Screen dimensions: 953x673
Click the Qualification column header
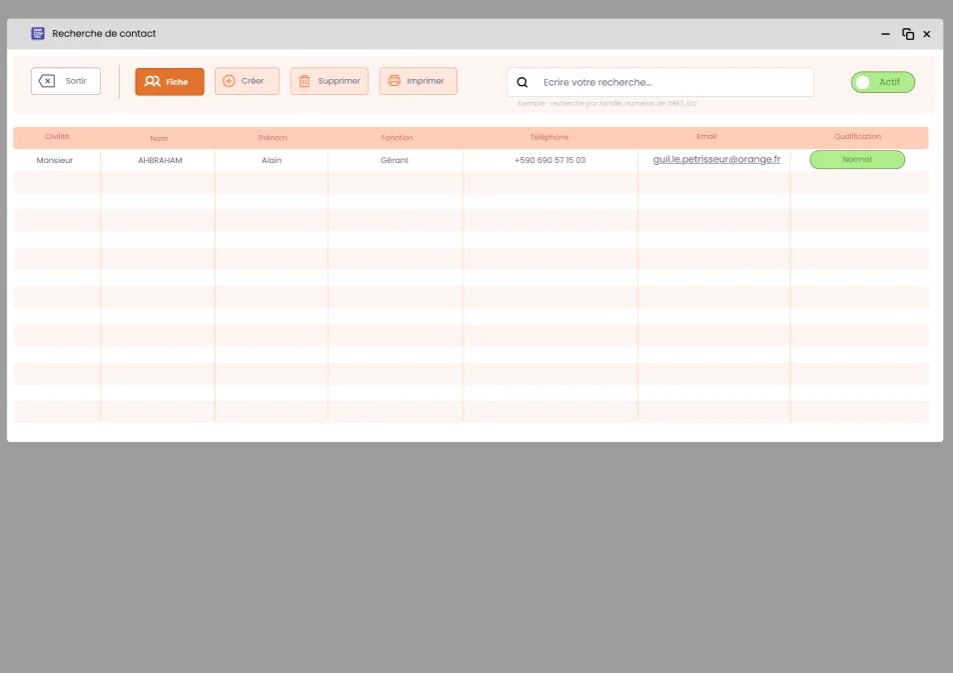(857, 137)
